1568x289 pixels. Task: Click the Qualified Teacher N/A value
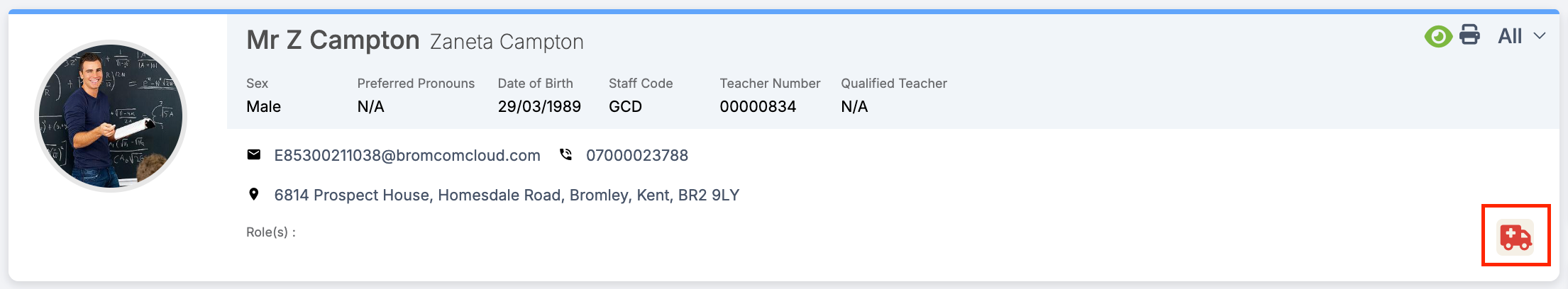pos(854,107)
